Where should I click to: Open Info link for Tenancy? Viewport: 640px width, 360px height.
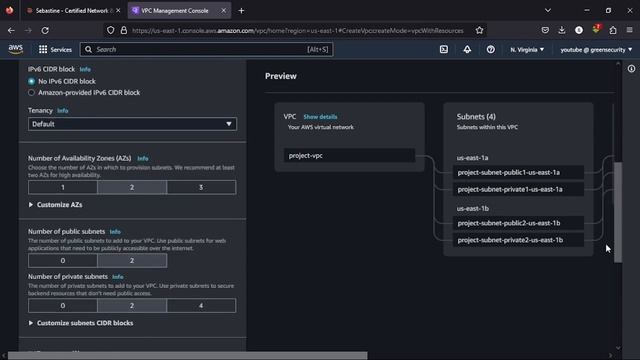[x=62, y=111]
